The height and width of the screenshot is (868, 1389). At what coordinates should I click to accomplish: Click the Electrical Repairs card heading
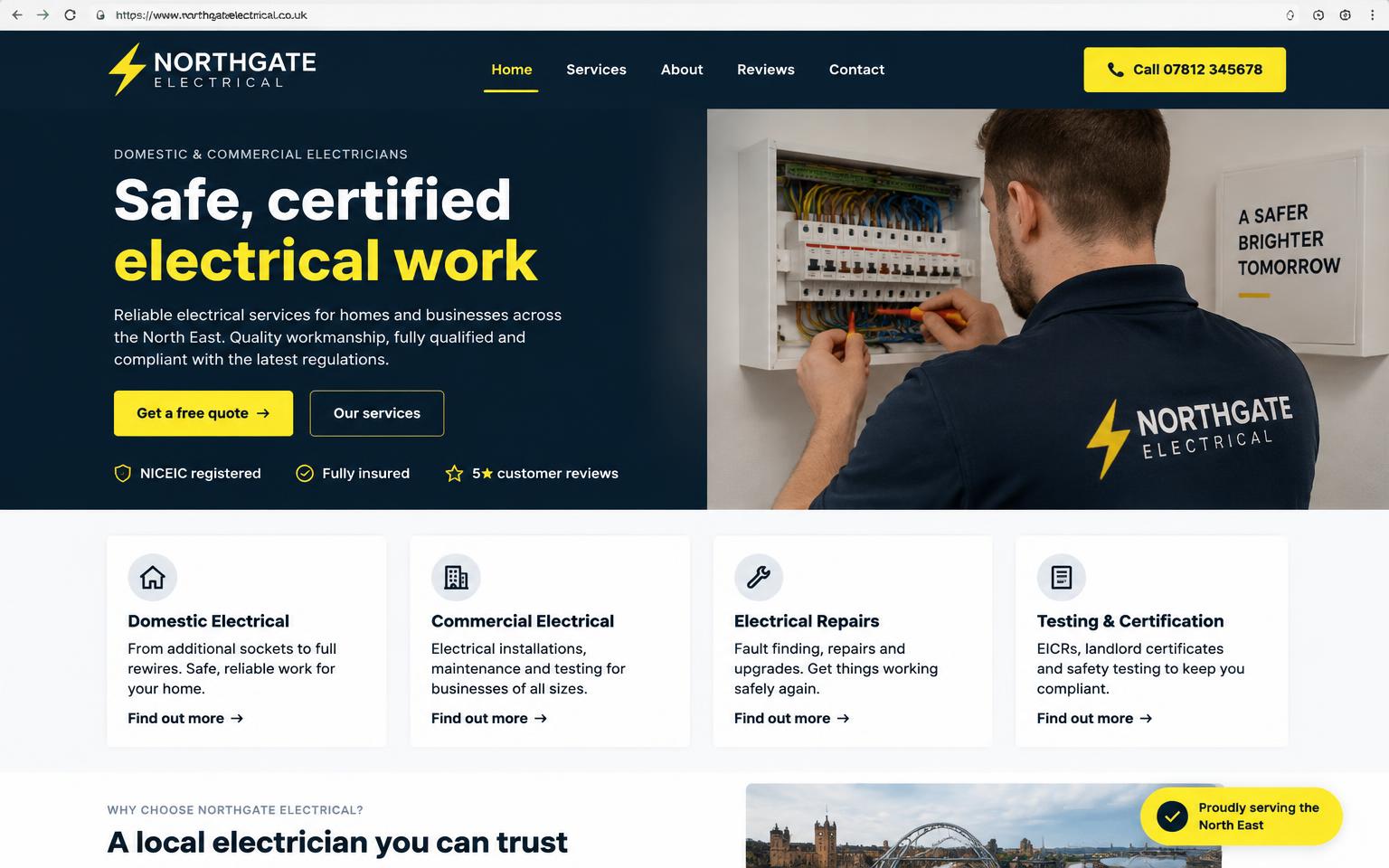(807, 621)
